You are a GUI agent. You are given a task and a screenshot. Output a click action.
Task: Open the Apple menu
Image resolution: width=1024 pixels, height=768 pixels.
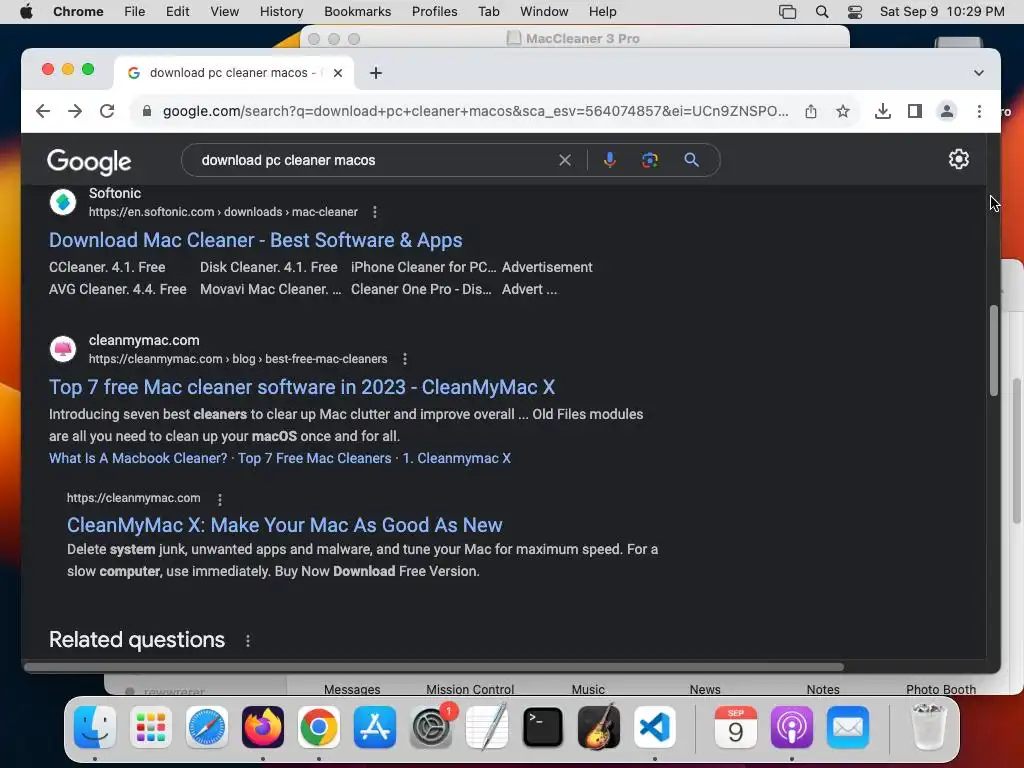click(x=26, y=12)
